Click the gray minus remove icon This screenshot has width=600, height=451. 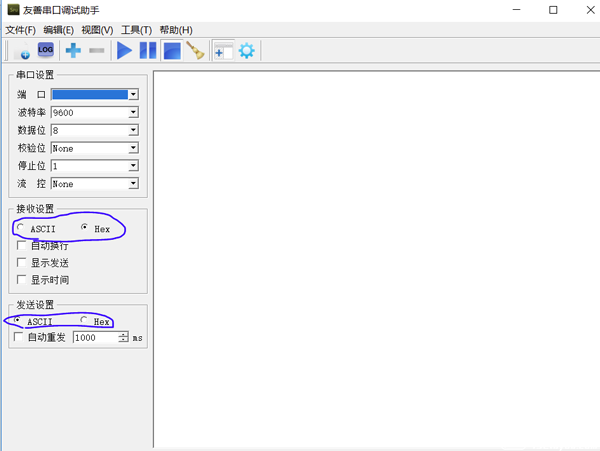point(97,50)
